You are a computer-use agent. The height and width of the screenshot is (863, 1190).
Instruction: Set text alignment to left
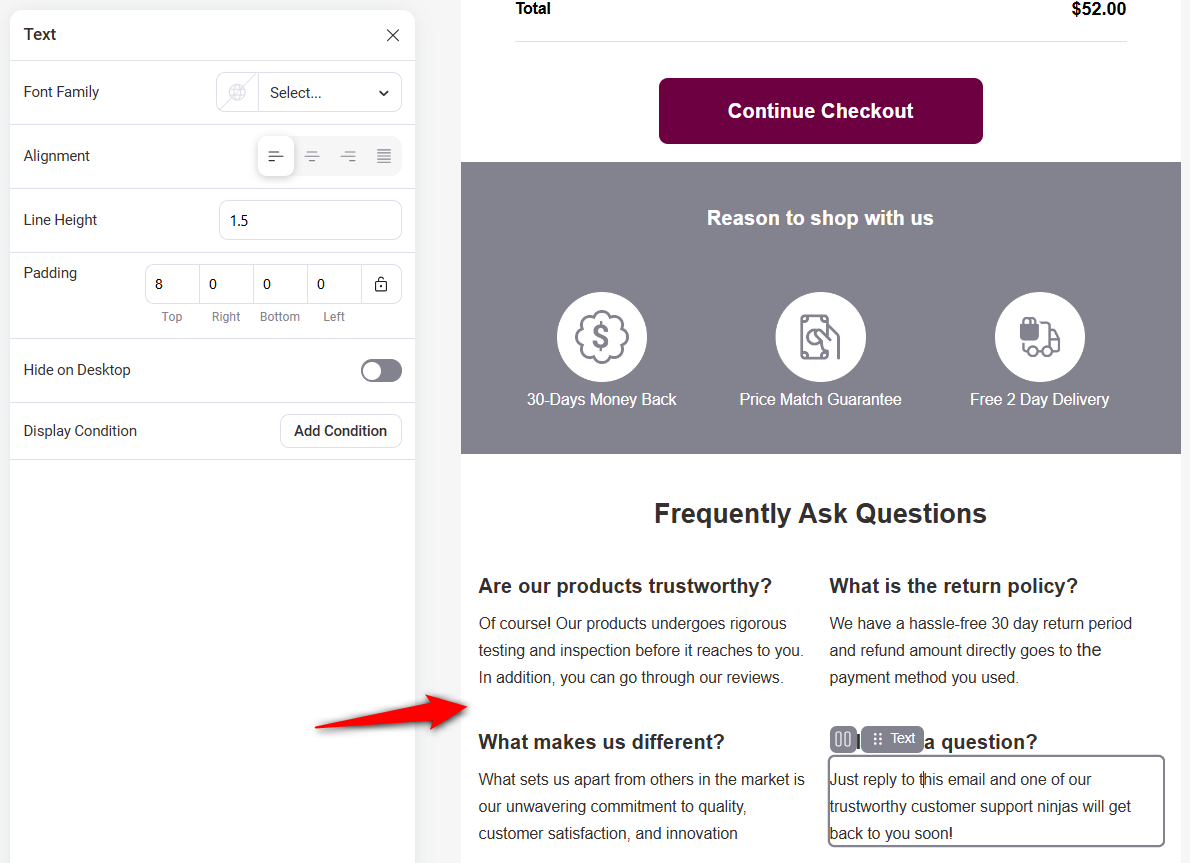pos(276,156)
